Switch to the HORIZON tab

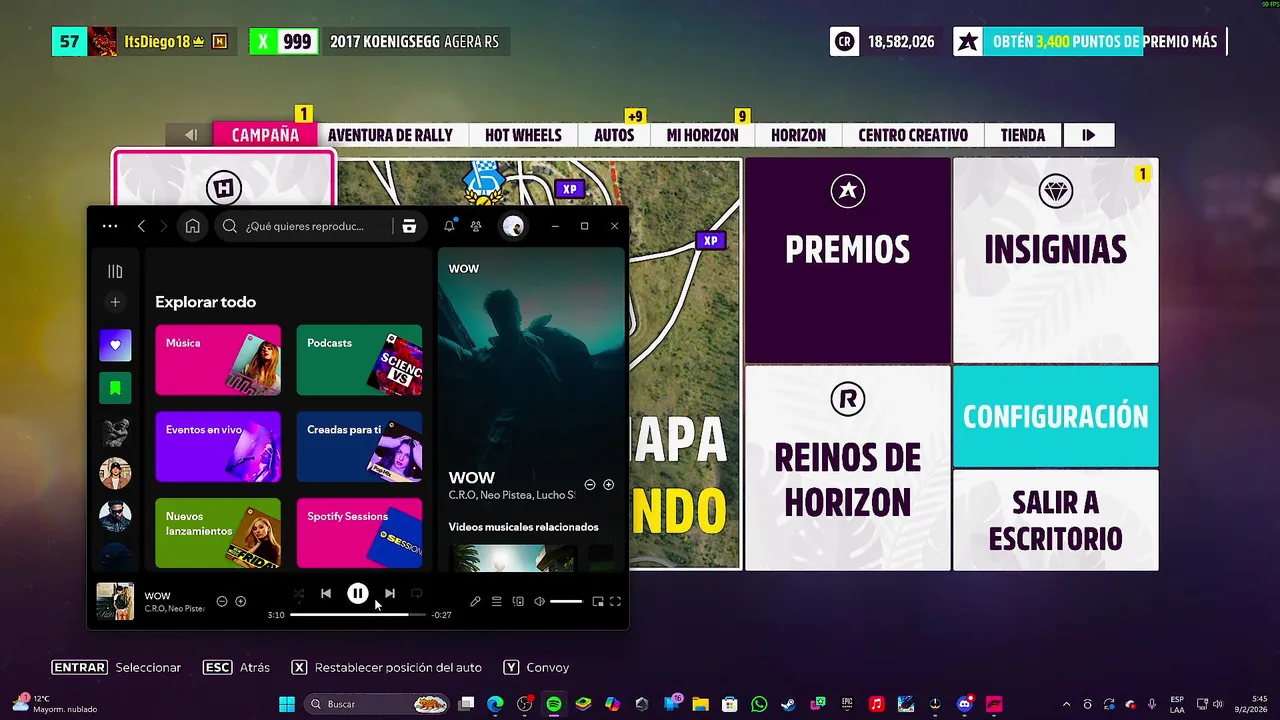[x=798, y=135]
